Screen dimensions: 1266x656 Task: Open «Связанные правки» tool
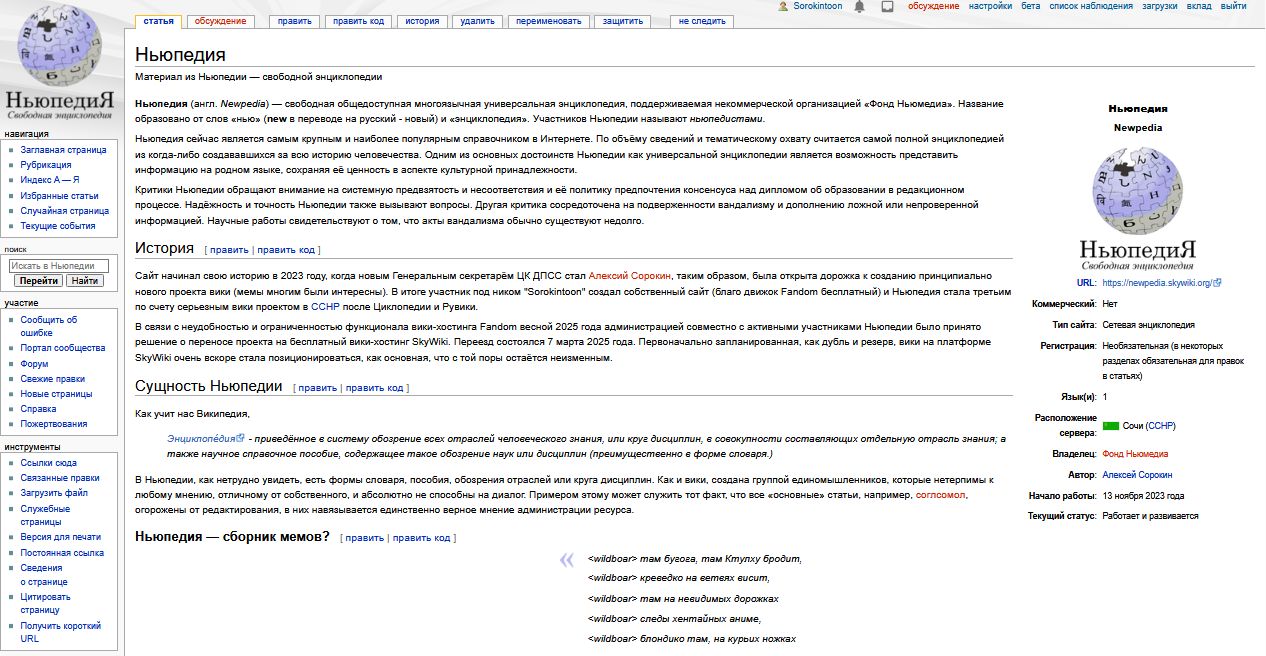point(60,478)
